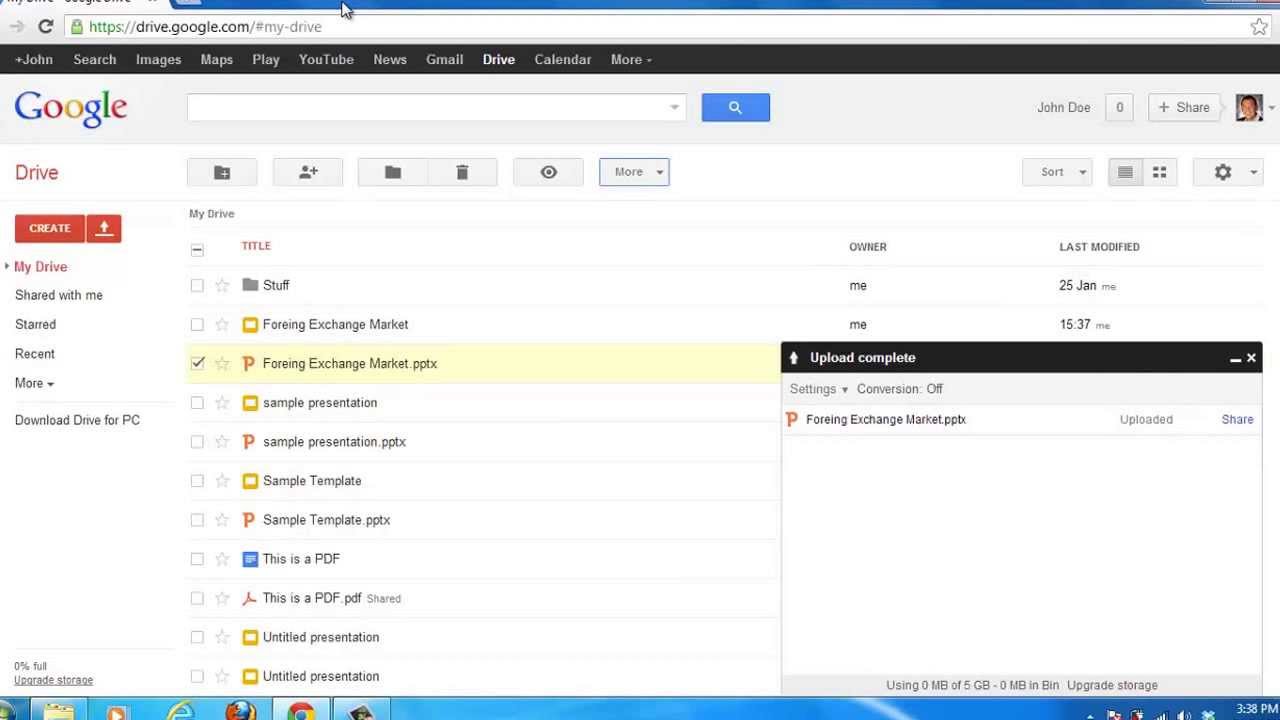The image size is (1280, 720).
Task: Click the PowerPoint icon of sample presentation.pptx
Action: click(250, 442)
